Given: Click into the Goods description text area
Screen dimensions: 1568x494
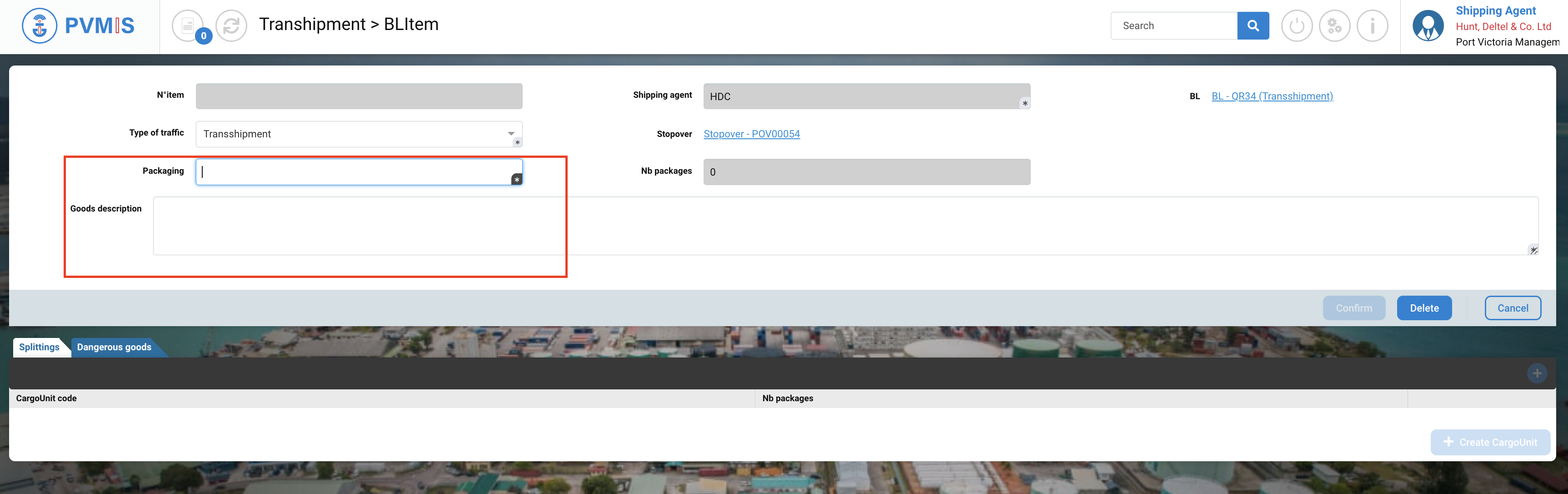Looking at the screenshot, I should [845, 225].
